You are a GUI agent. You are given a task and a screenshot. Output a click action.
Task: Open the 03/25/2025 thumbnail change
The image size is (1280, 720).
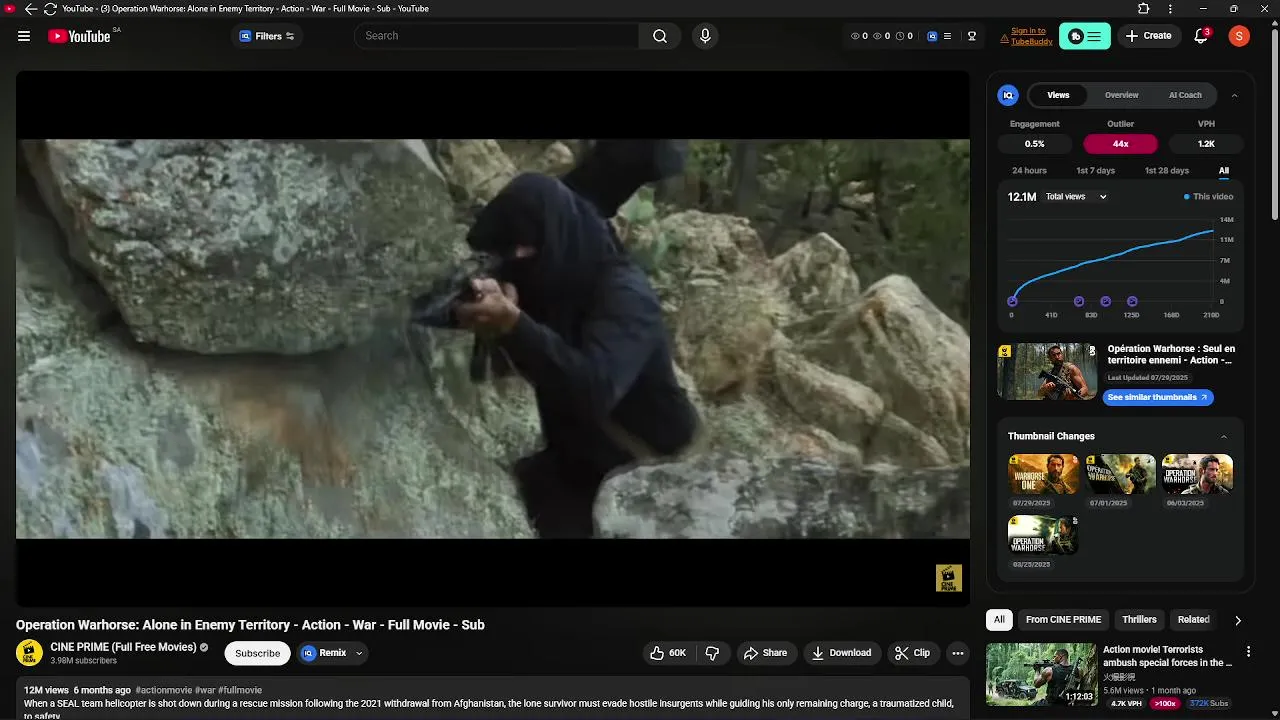(x=1043, y=535)
